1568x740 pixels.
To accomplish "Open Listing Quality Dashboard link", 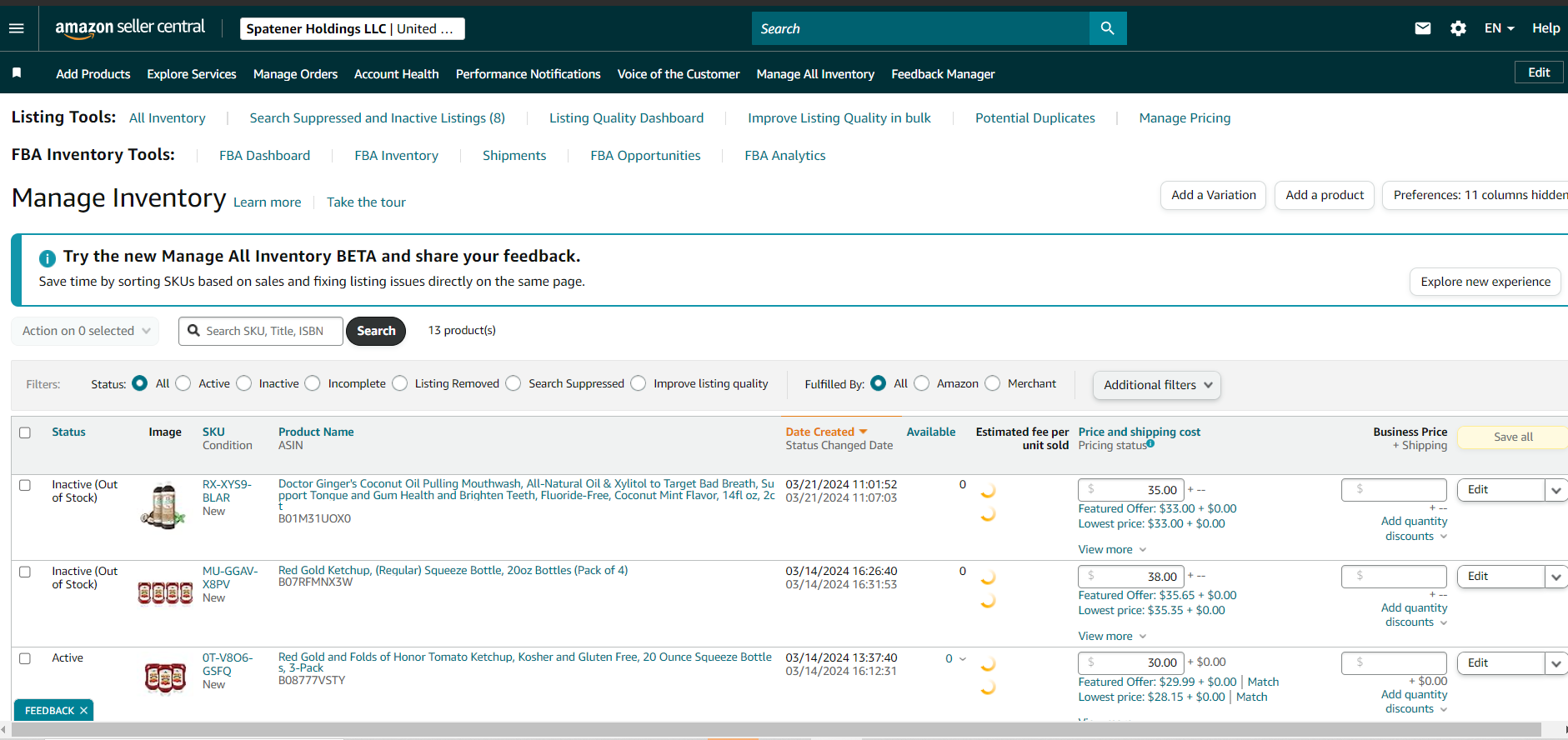I will click(x=627, y=118).
